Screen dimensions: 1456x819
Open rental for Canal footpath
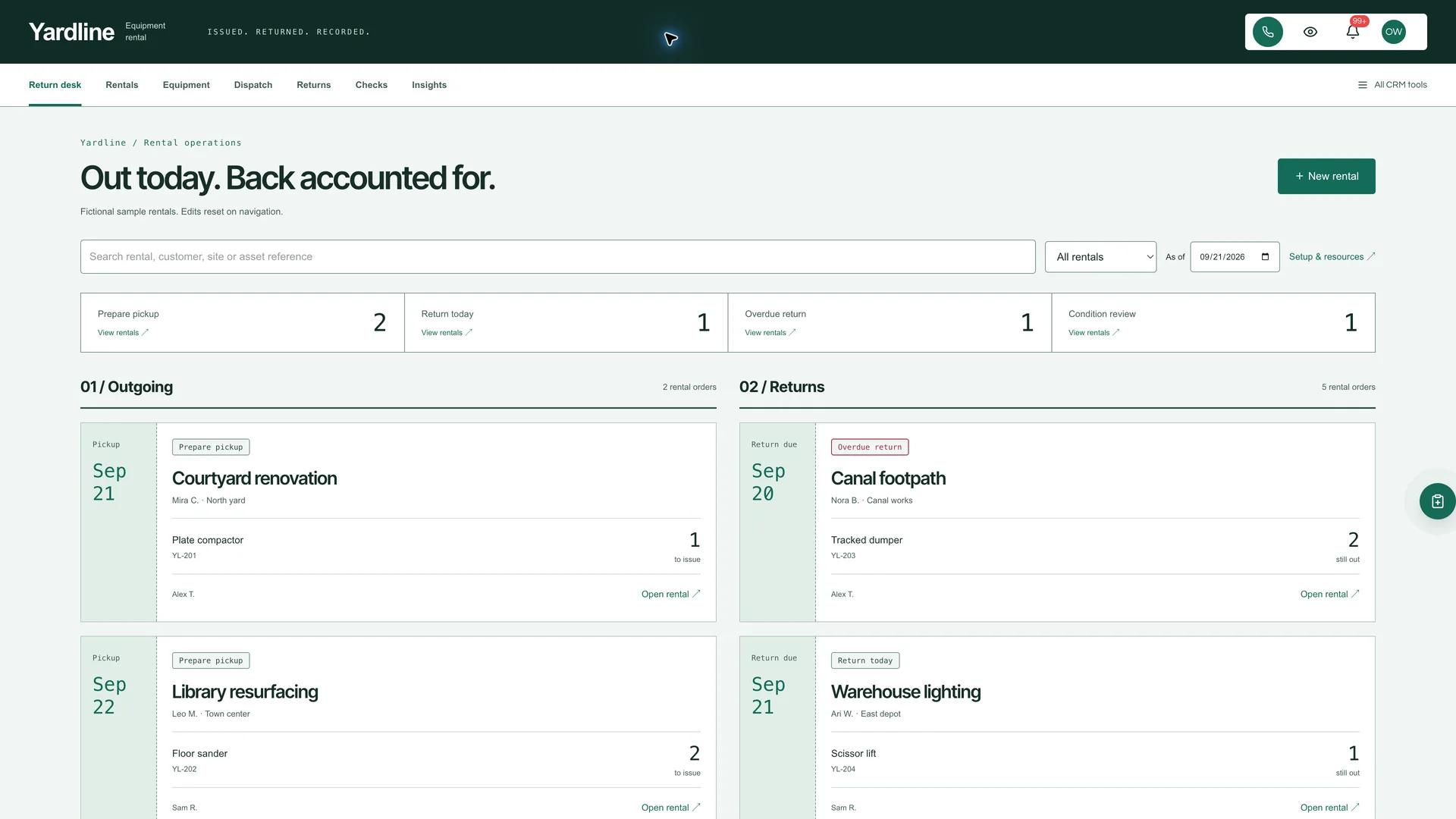click(x=1329, y=595)
